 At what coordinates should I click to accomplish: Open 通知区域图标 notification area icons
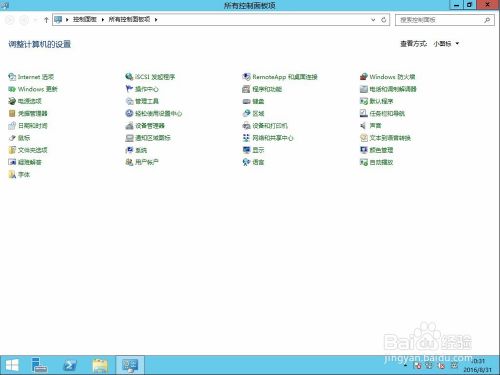click(x=148, y=138)
